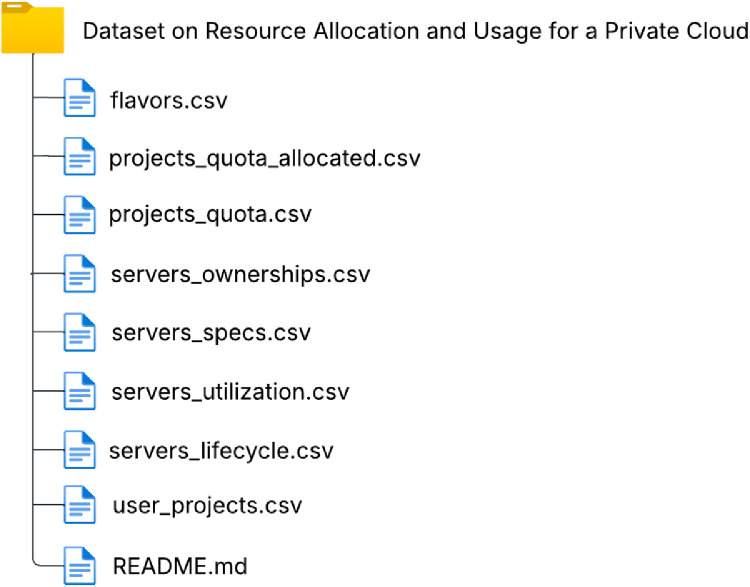Click the Dataset on Resource Allocation folder title

416,32
